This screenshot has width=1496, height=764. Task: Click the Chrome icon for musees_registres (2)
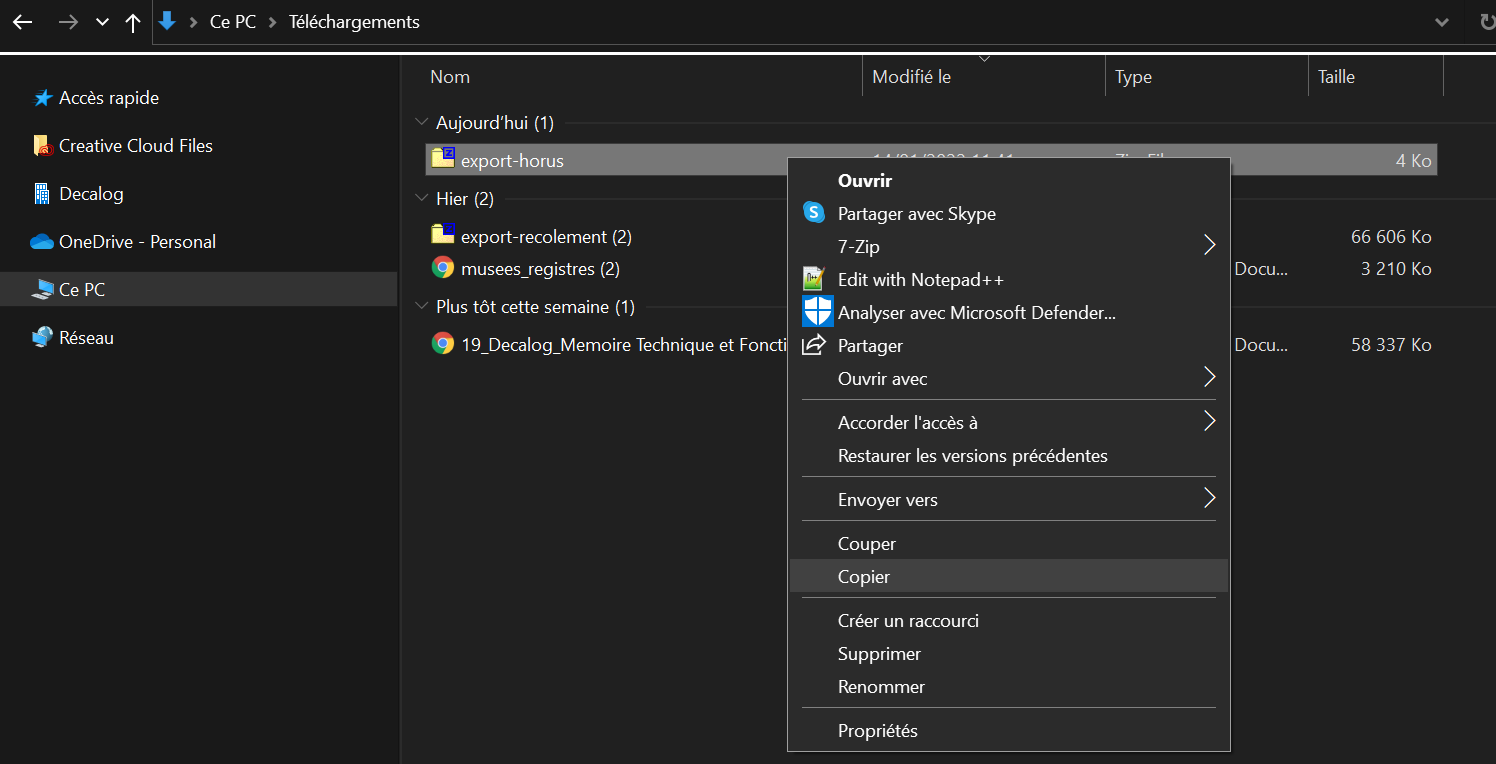tap(442, 268)
